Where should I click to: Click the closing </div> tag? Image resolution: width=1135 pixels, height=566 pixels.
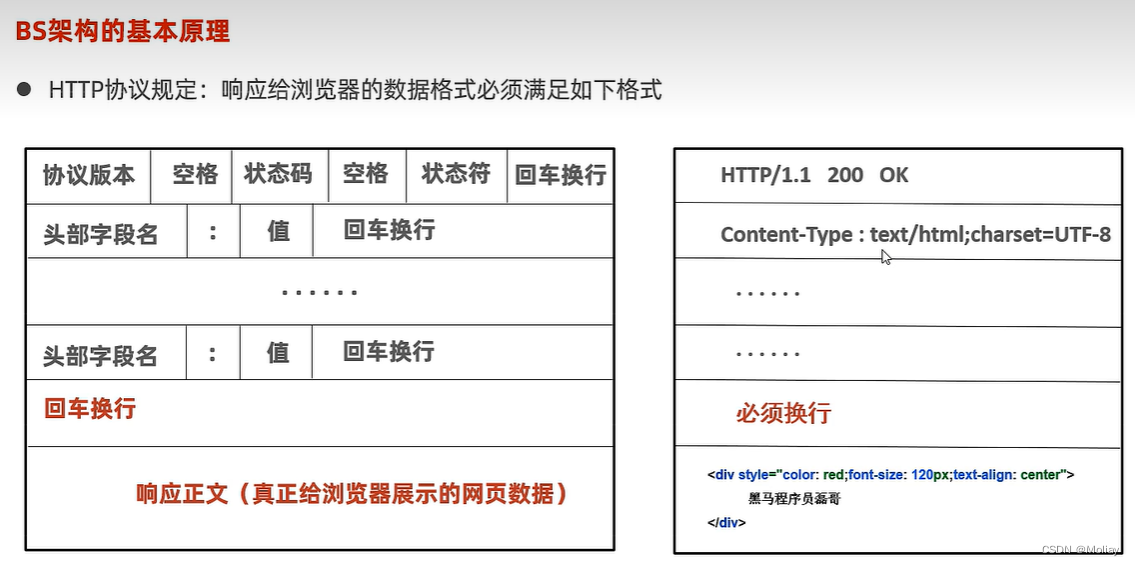[x=726, y=522]
